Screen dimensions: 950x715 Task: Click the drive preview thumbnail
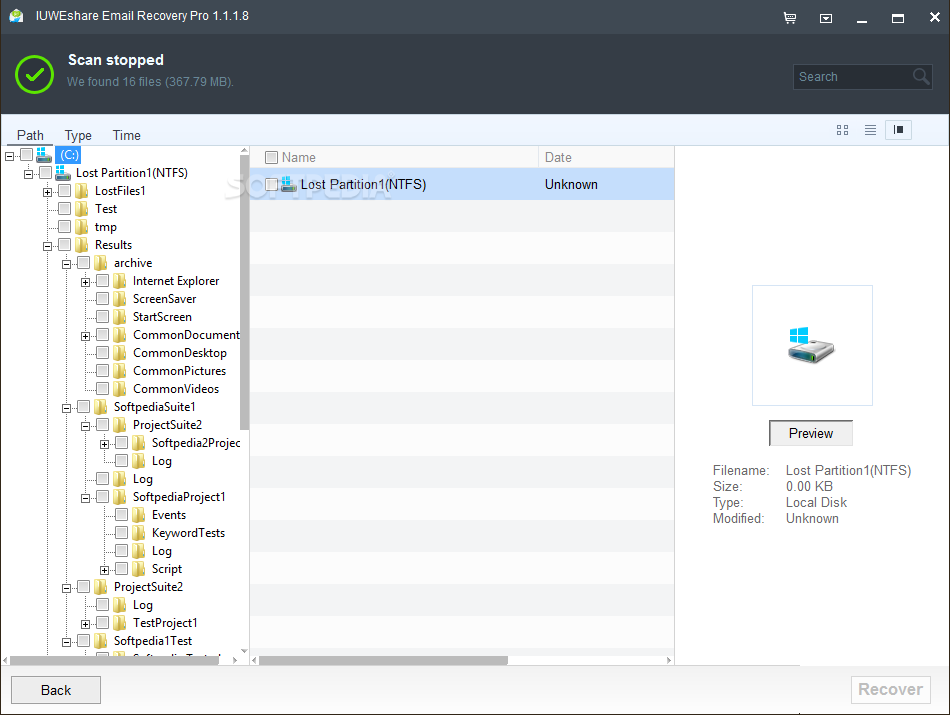812,345
